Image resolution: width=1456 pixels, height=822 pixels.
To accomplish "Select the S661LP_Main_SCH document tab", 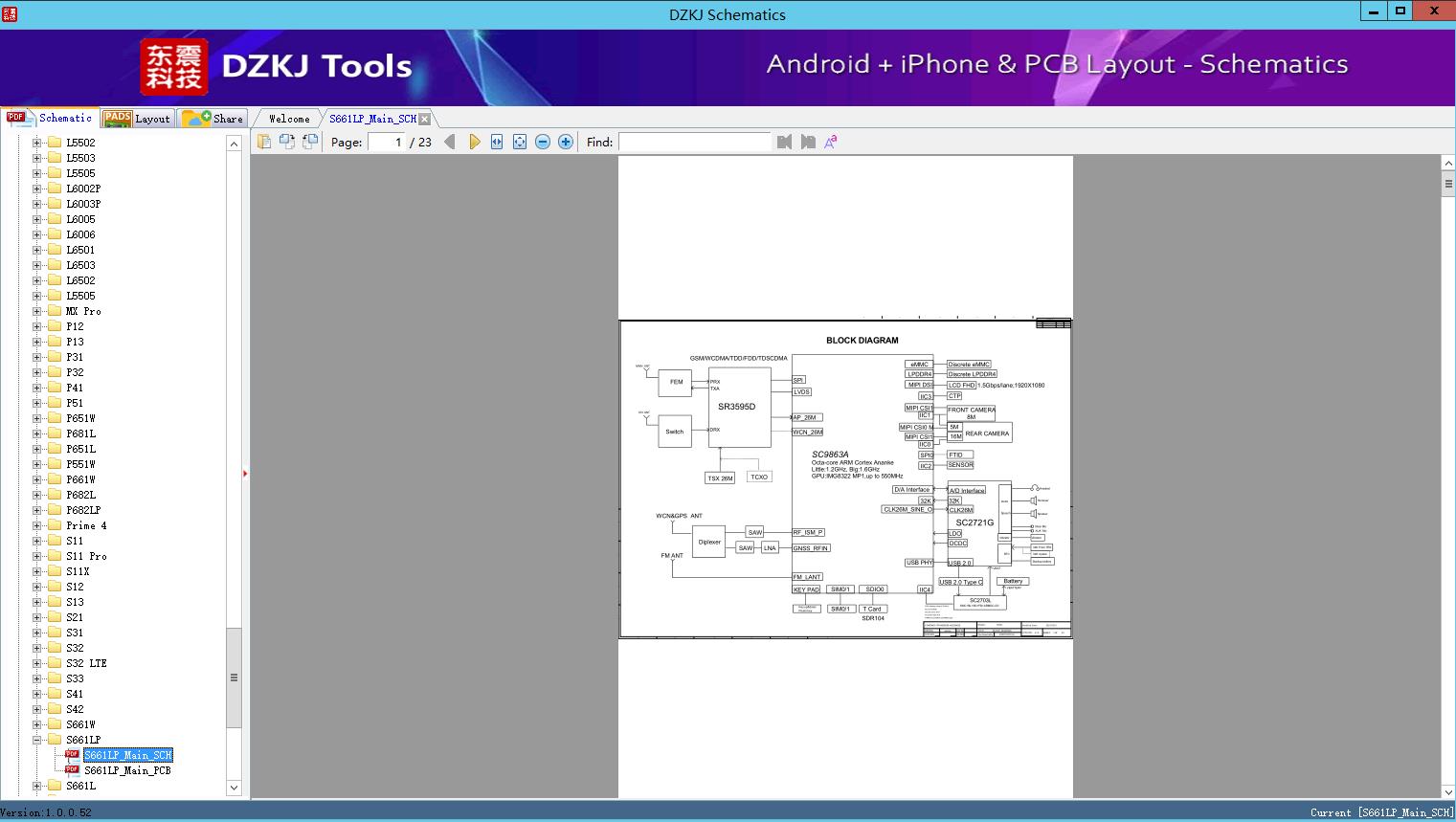I will [372, 119].
